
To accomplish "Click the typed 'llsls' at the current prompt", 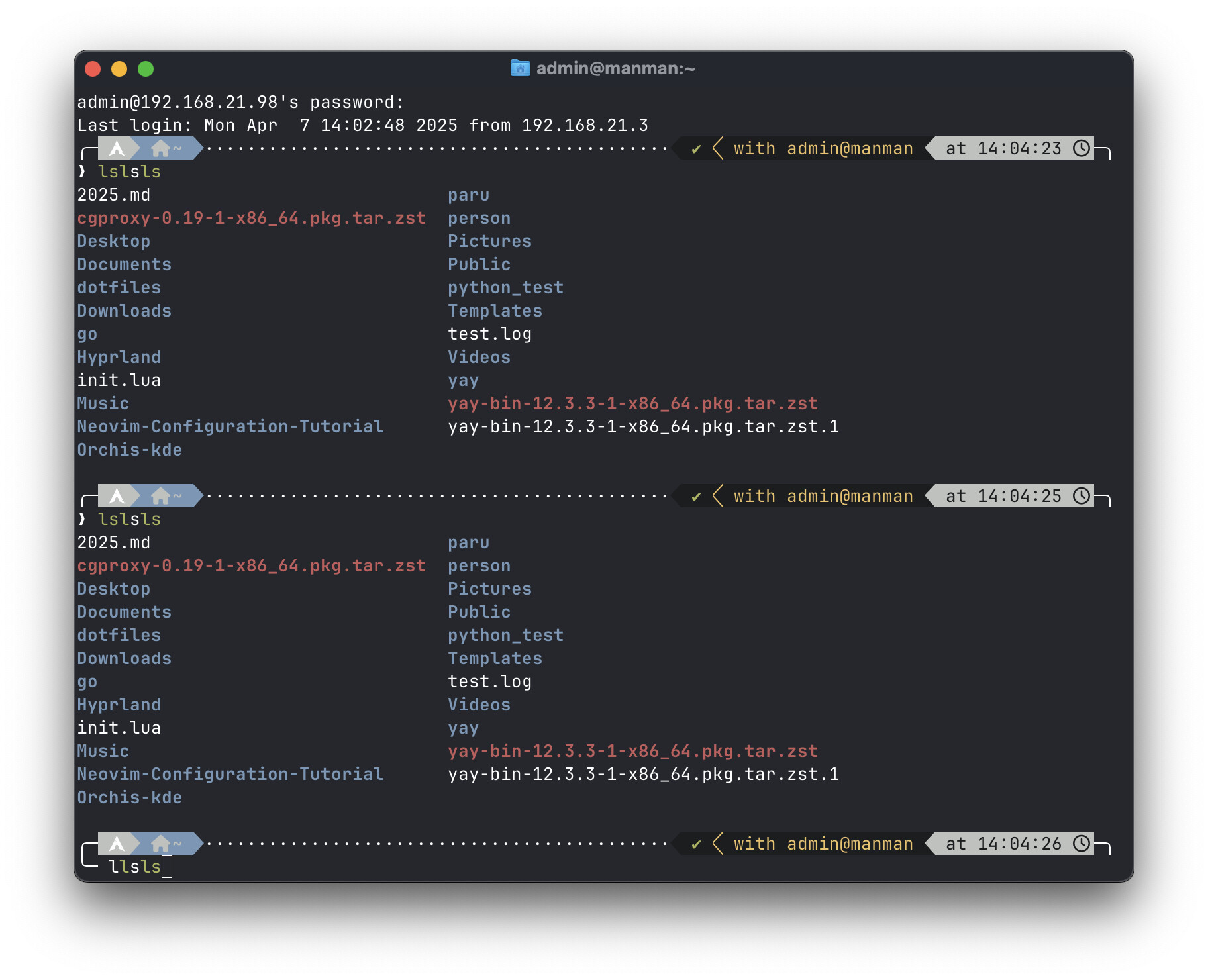I will tap(134, 867).
